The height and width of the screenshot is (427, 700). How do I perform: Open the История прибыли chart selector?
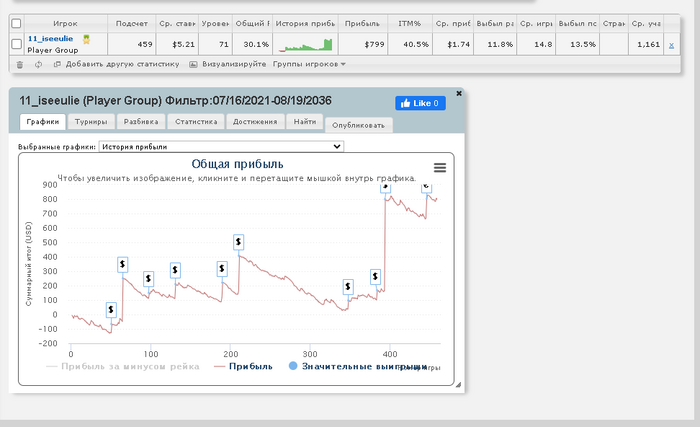[221, 147]
